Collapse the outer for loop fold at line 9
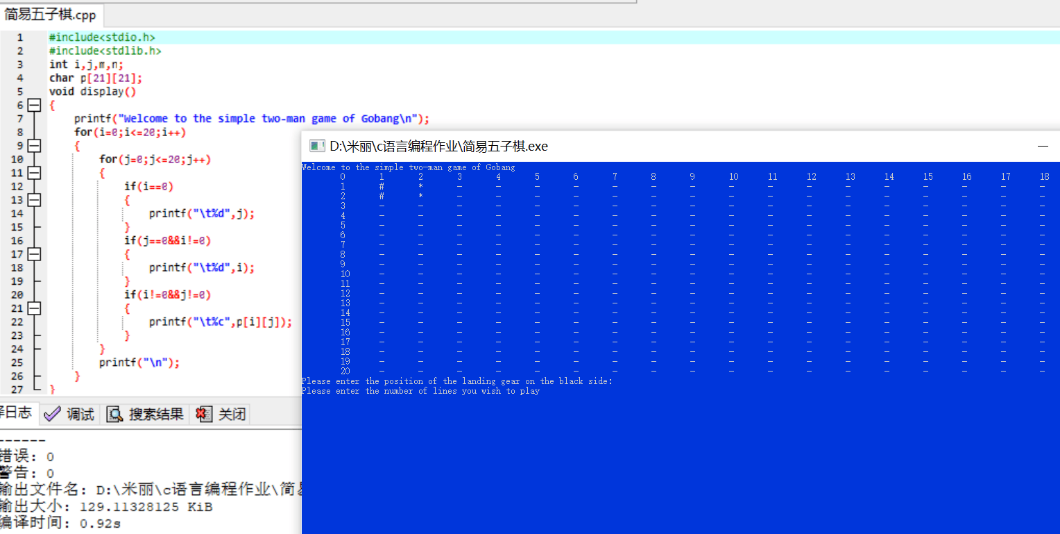 (34, 146)
